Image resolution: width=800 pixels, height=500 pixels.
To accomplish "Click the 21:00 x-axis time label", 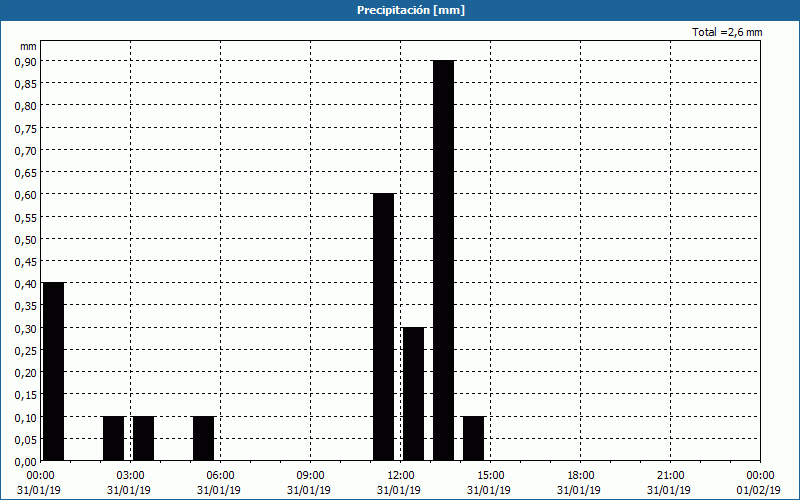I will (x=670, y=476).
